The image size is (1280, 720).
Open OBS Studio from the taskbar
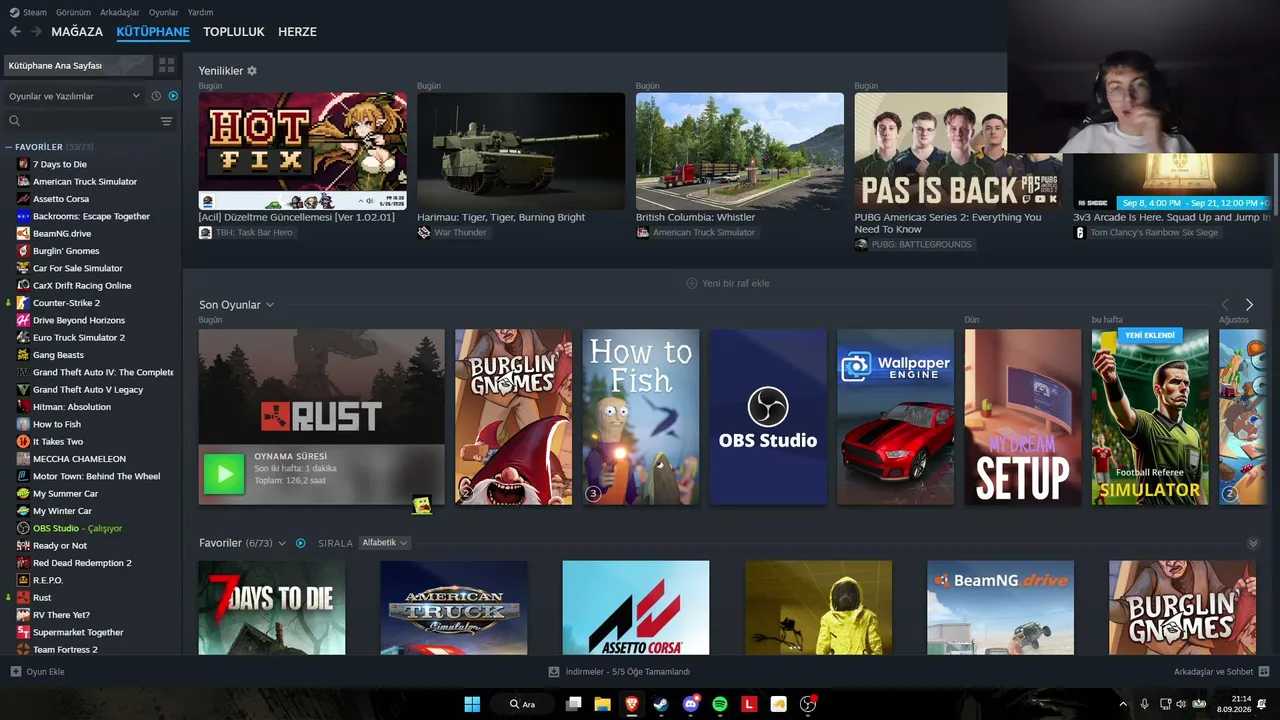pyautogui.click(x=808, y=704)
